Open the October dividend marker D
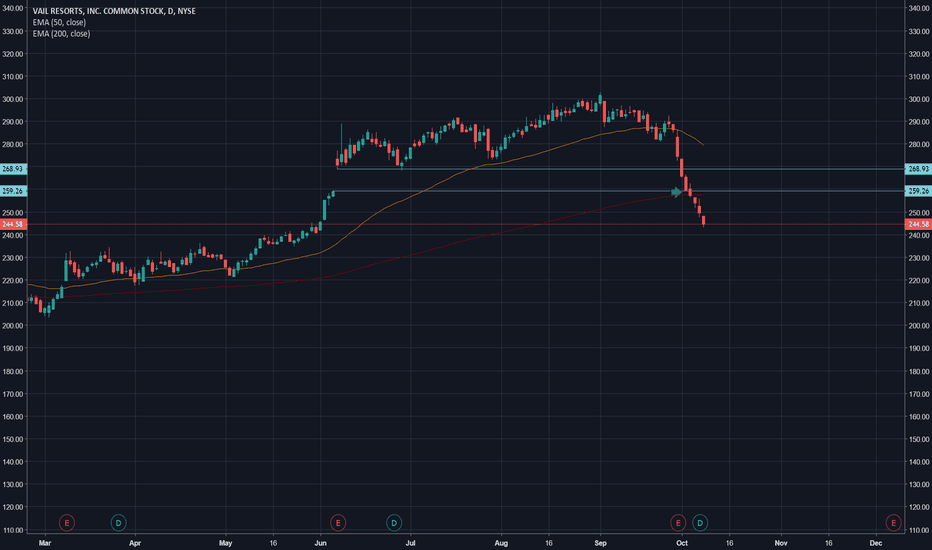The width and height of the screenshot is (932, 550). coord(700,523)
